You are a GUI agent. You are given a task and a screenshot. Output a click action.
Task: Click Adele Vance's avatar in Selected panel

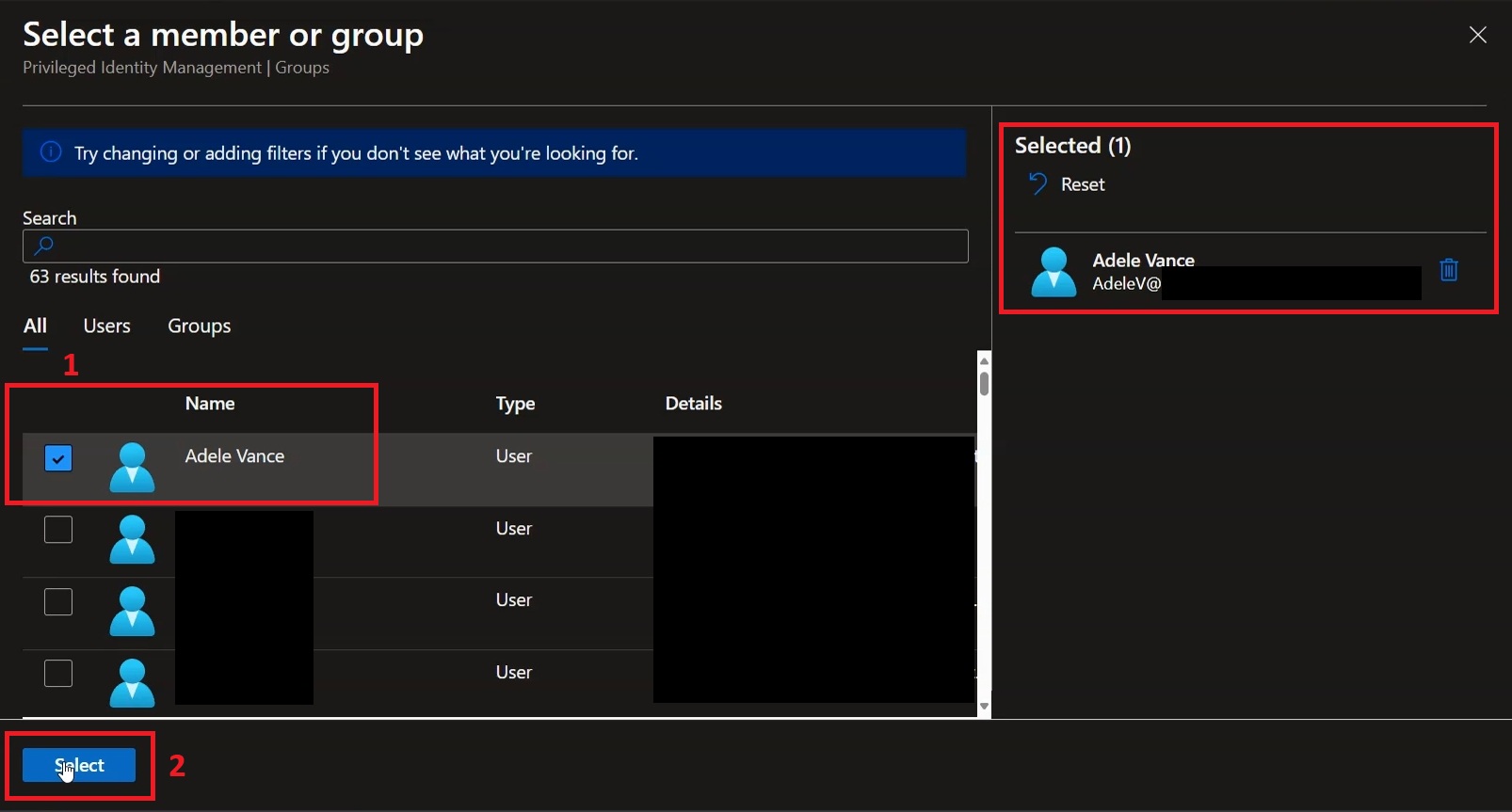(1054, 272)
